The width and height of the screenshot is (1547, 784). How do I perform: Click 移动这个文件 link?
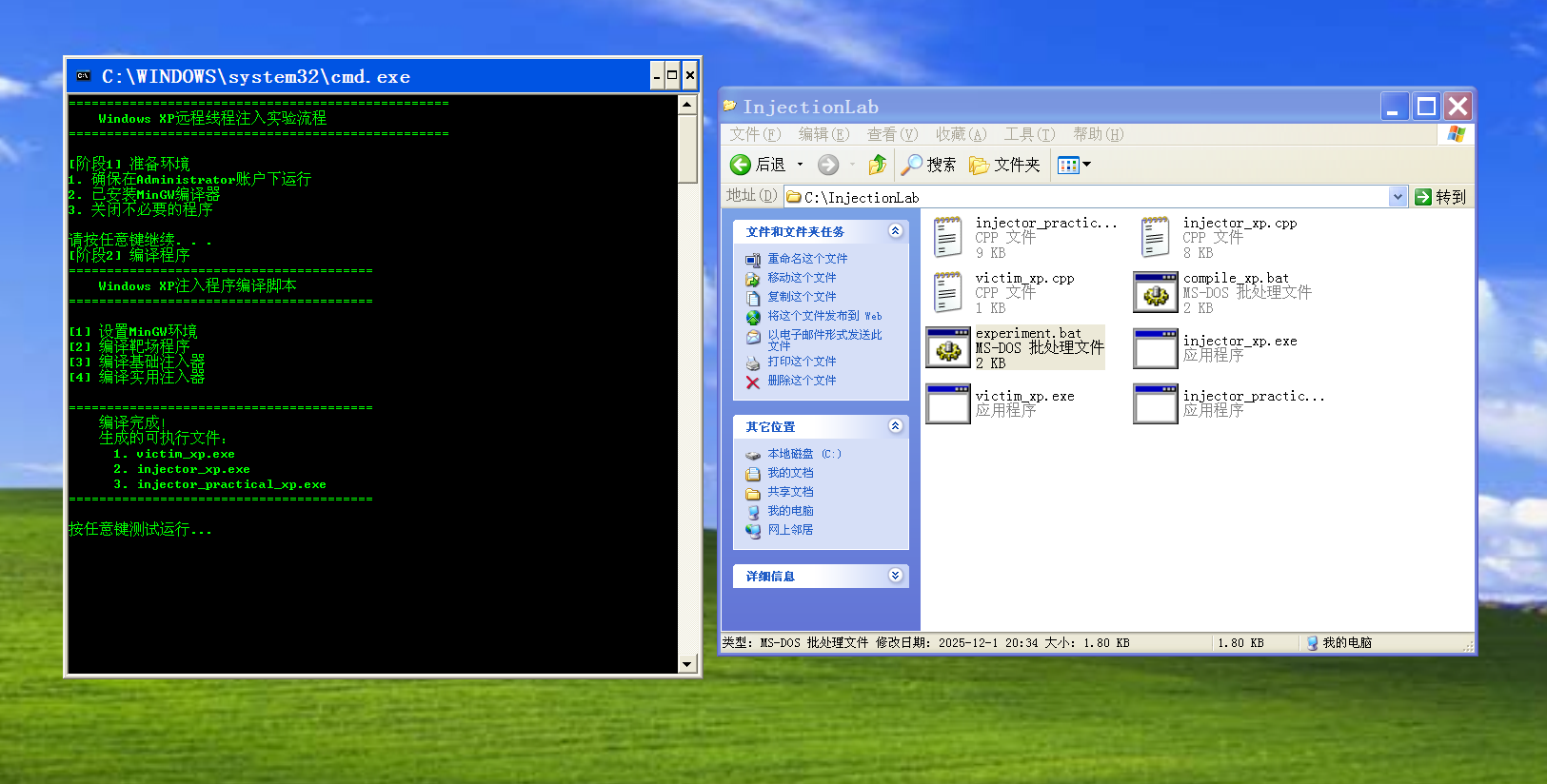tap(802, 278)
